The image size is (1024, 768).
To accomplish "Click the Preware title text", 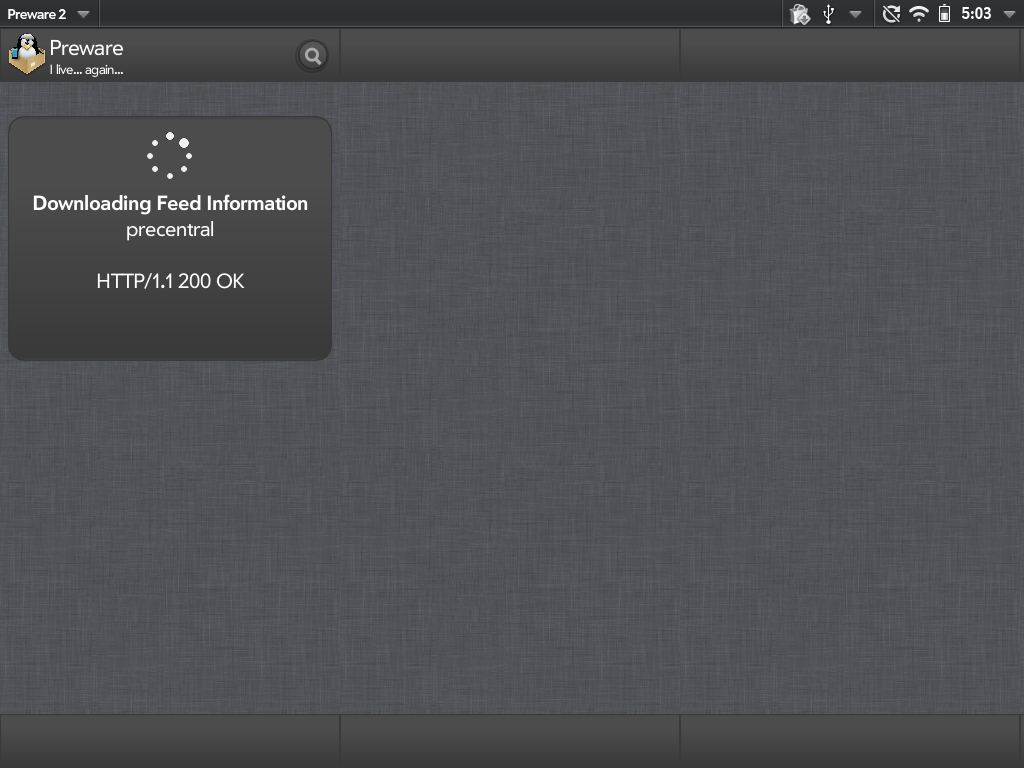I will click(86, 48).
